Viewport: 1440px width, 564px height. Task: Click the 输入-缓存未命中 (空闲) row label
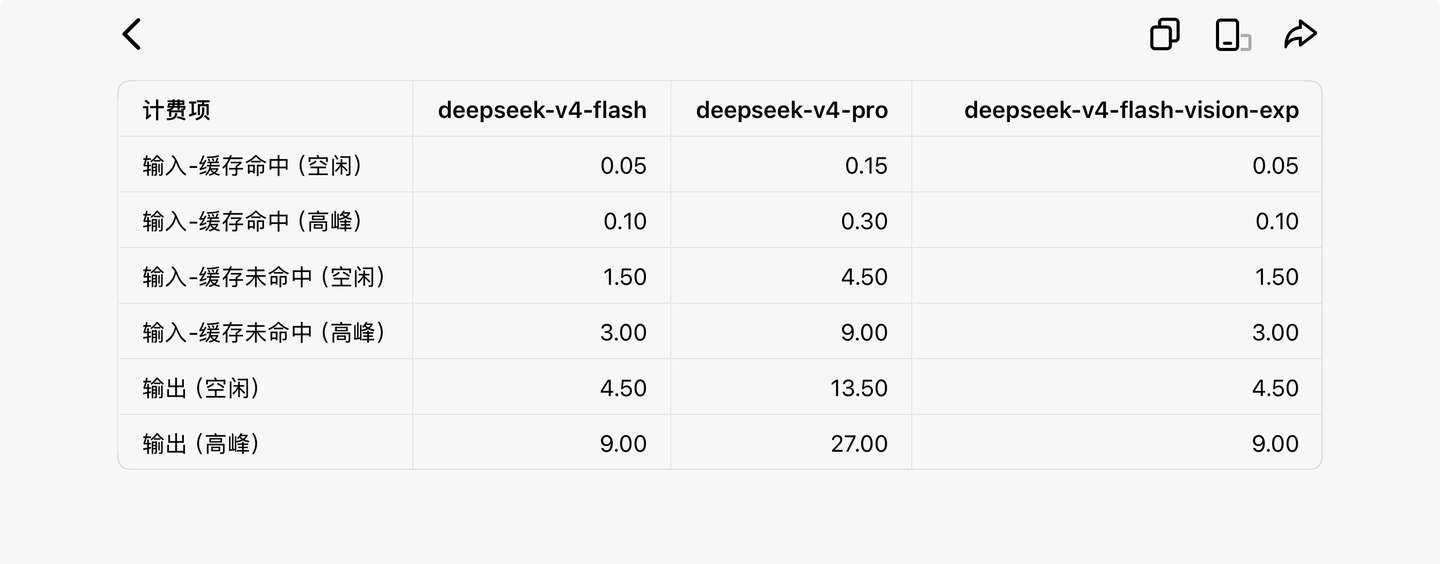tap(264, 277)
